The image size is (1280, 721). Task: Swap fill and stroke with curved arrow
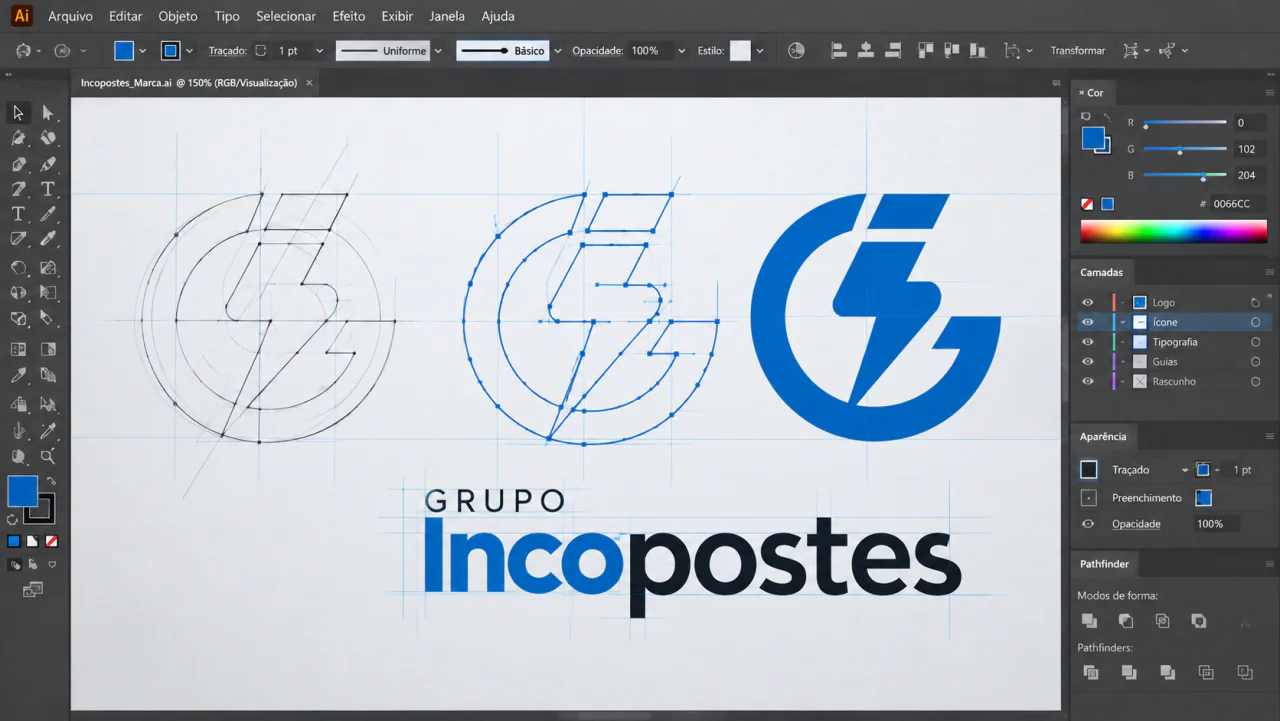pos(52,482)
